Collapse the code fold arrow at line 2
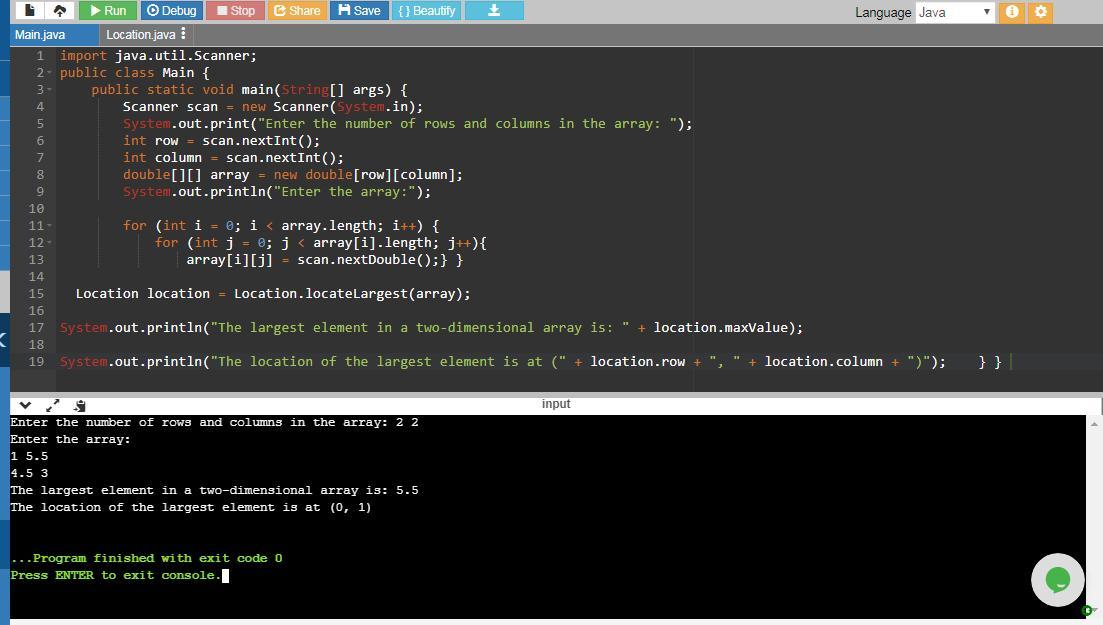Screen dimensions: 1103x625 (48, 73)
